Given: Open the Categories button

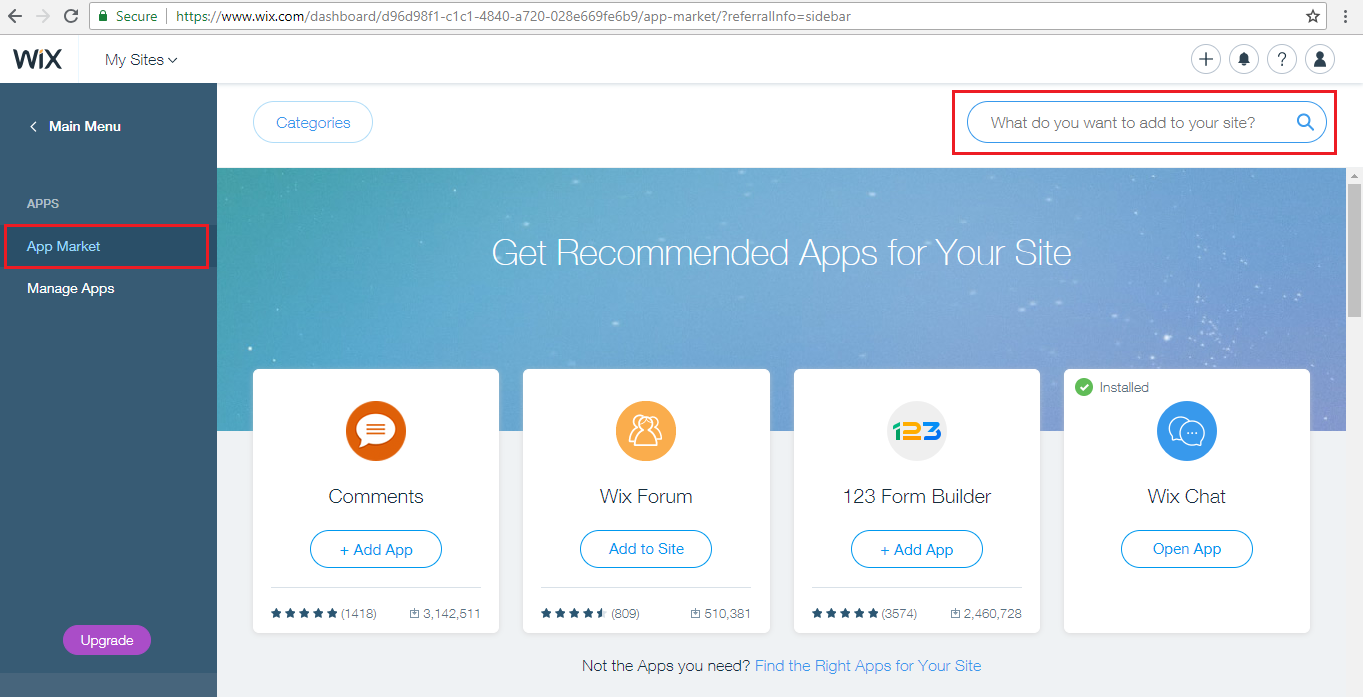Looking at the screenshot, I should [313, 122].
